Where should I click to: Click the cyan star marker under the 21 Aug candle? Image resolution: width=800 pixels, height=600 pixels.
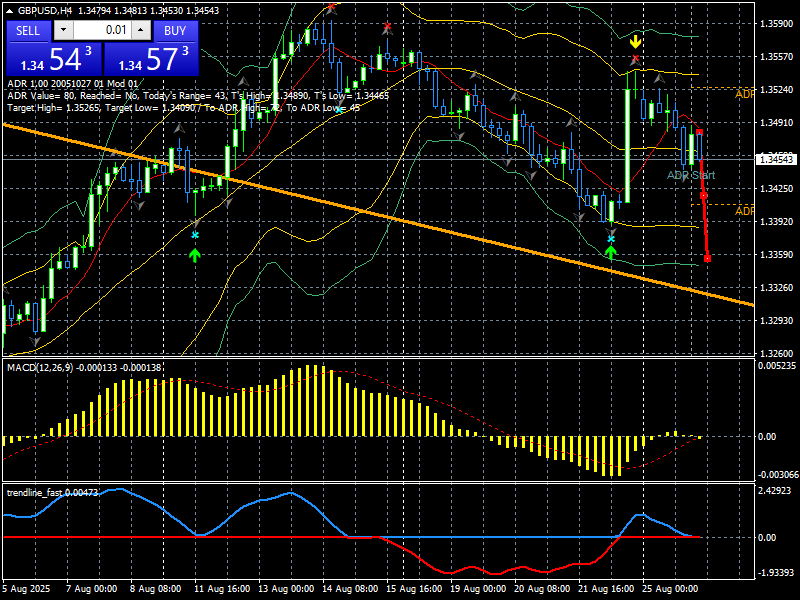pos(611,239)
